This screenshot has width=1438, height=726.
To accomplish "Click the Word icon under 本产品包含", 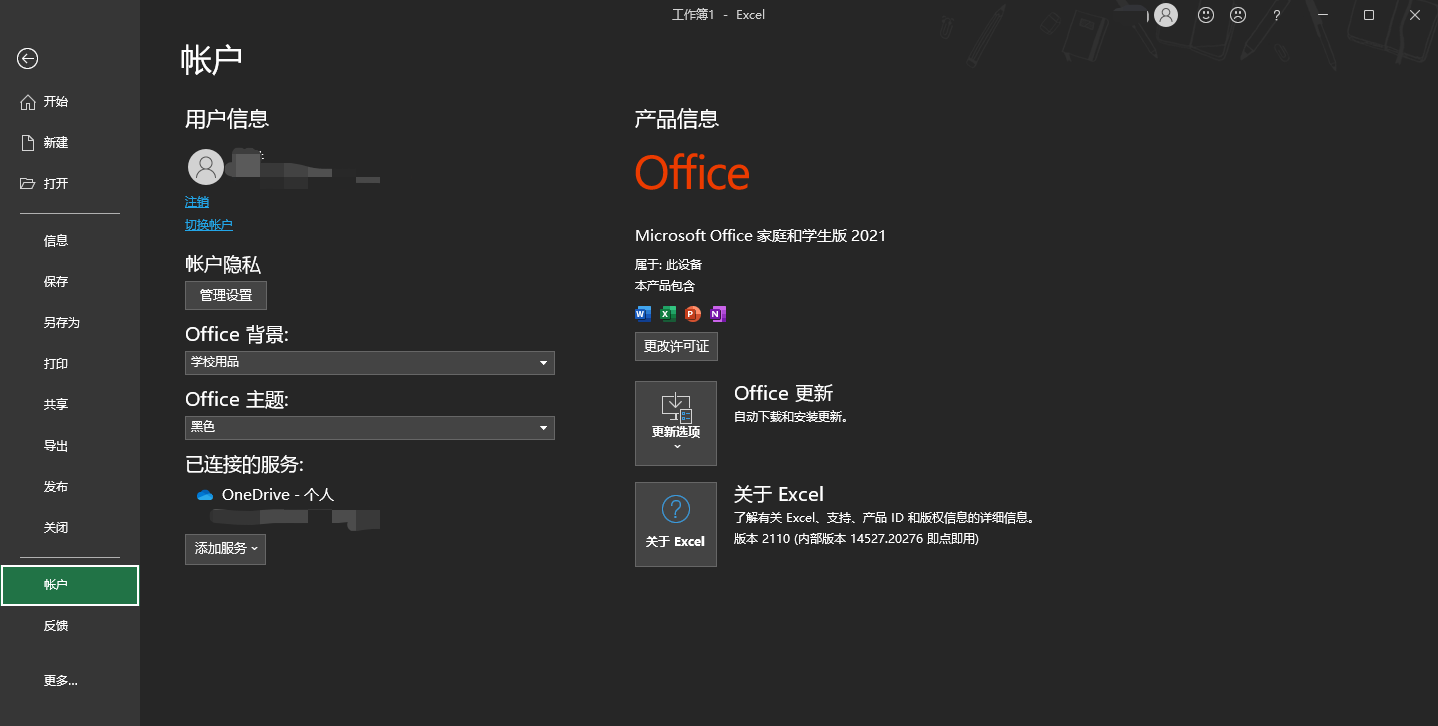I will (642, 314).
